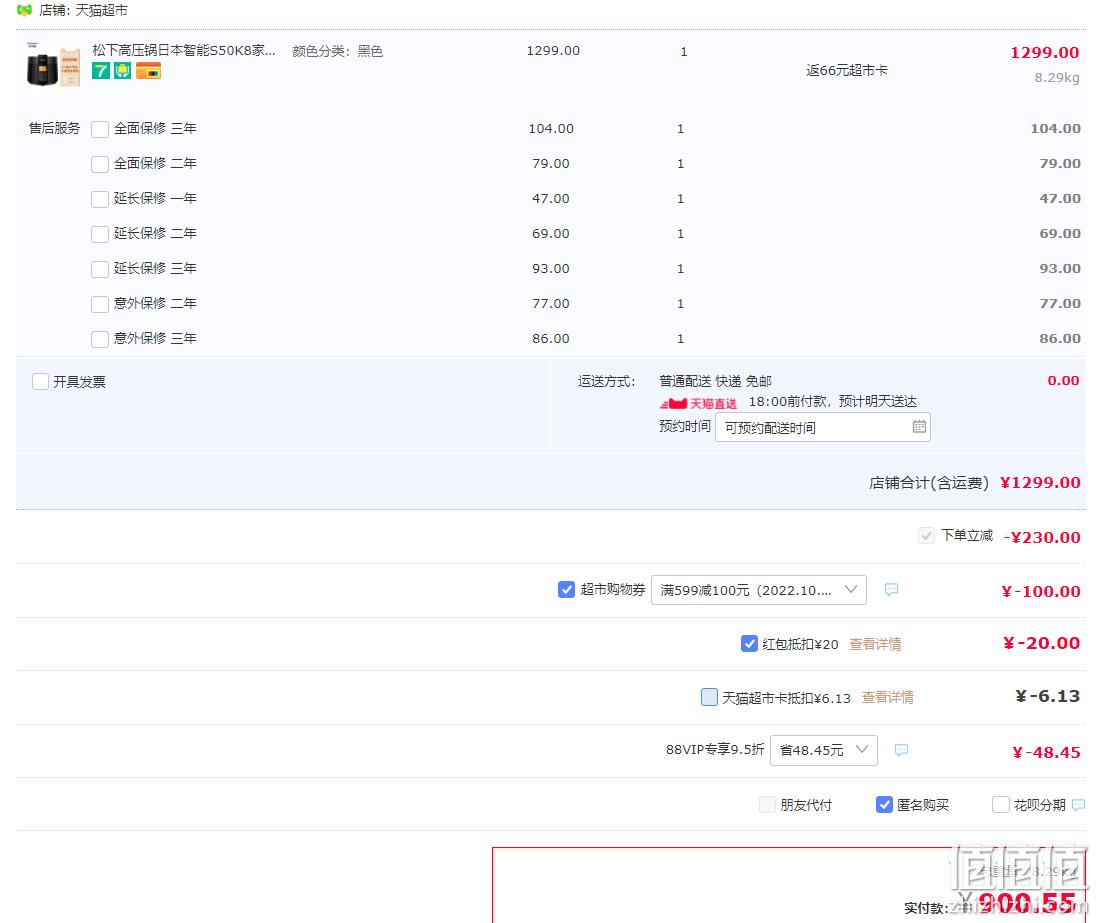Click the ¥-48.45 88VIP discount amount
Image resolution: width=1098 pixels, height=923 pixels.
1046,752
